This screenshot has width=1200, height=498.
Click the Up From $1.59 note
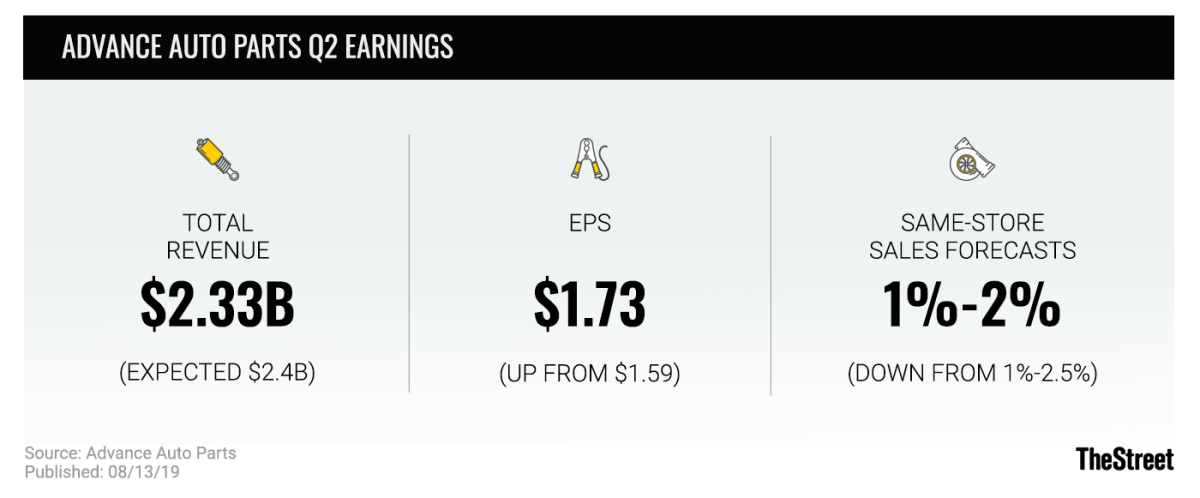tap(590, 373)
